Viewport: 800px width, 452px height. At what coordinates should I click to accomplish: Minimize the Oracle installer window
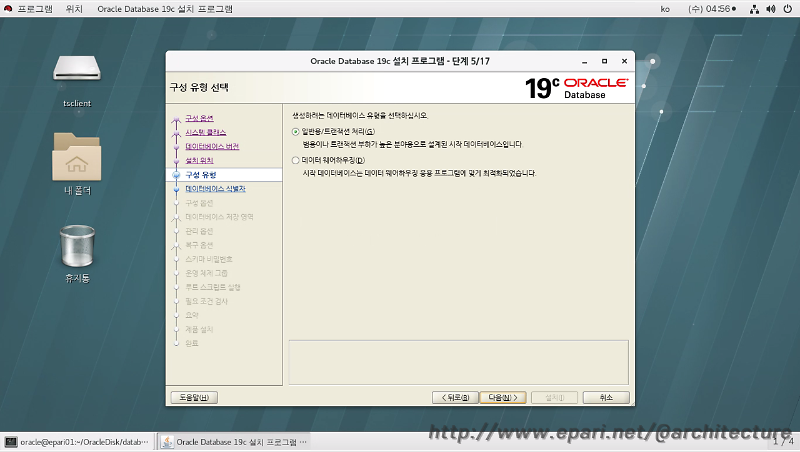point(585,61)
